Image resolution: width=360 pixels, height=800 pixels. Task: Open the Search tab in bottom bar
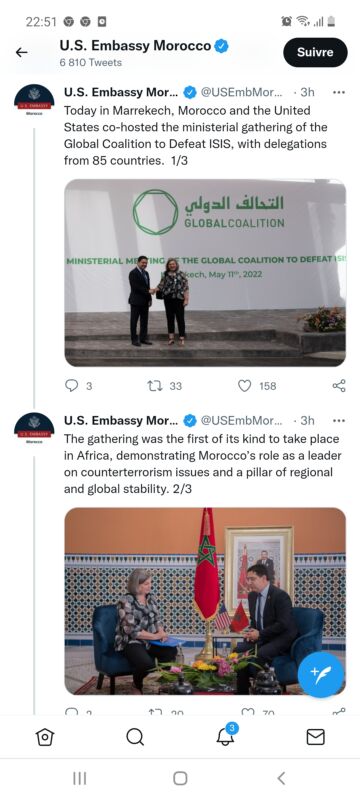pos(135,737)
